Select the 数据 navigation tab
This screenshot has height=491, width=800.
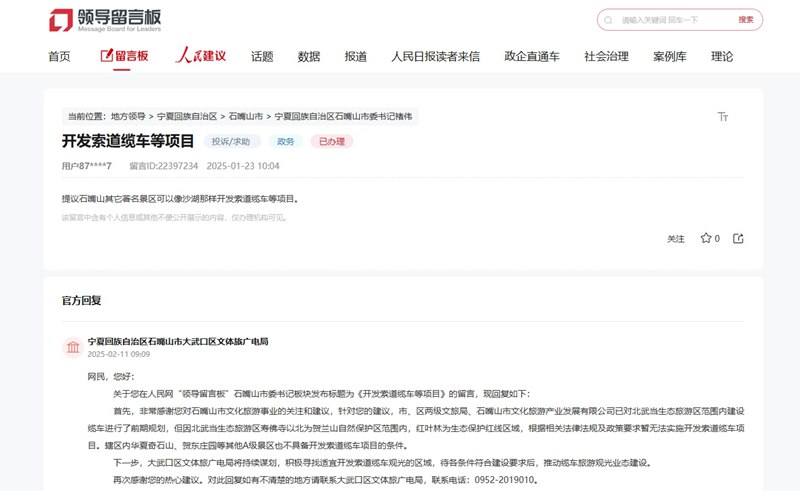[x=309, y=57]
